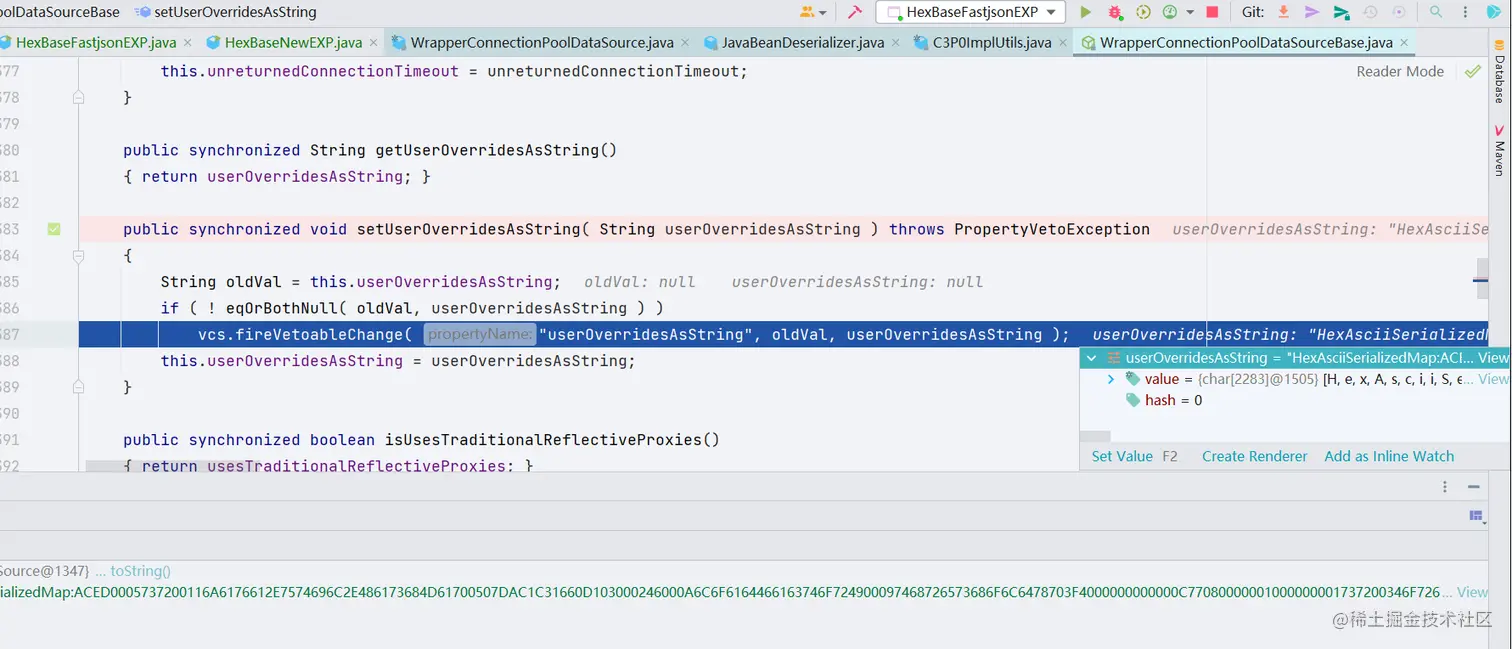The height and width of the screenshot is (649, 1512).
Task: Click the purple arrow Git icon
Action: pos(1313,12)
